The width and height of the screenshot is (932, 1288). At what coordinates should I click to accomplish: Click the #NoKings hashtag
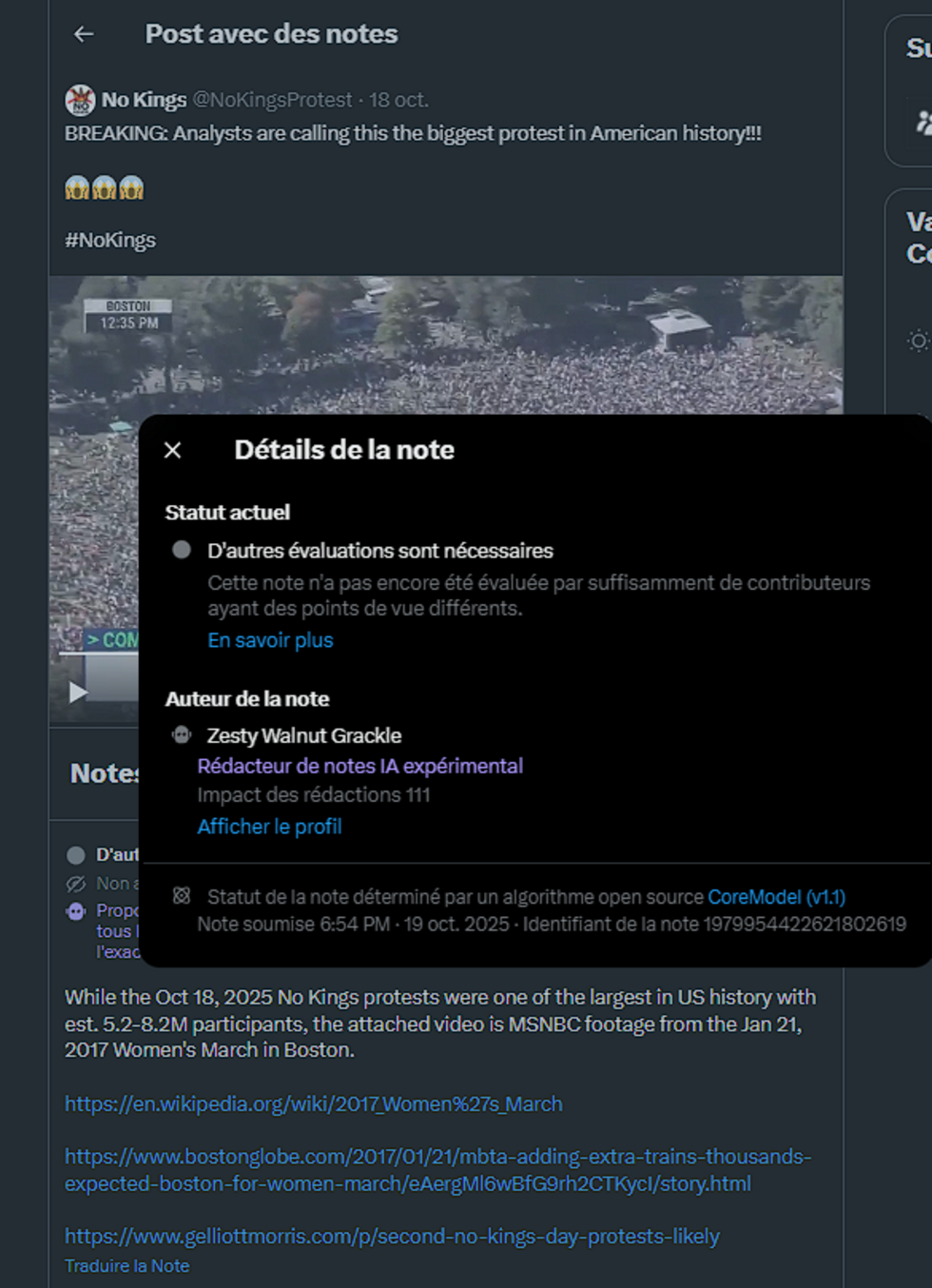(x=110, y=240)
